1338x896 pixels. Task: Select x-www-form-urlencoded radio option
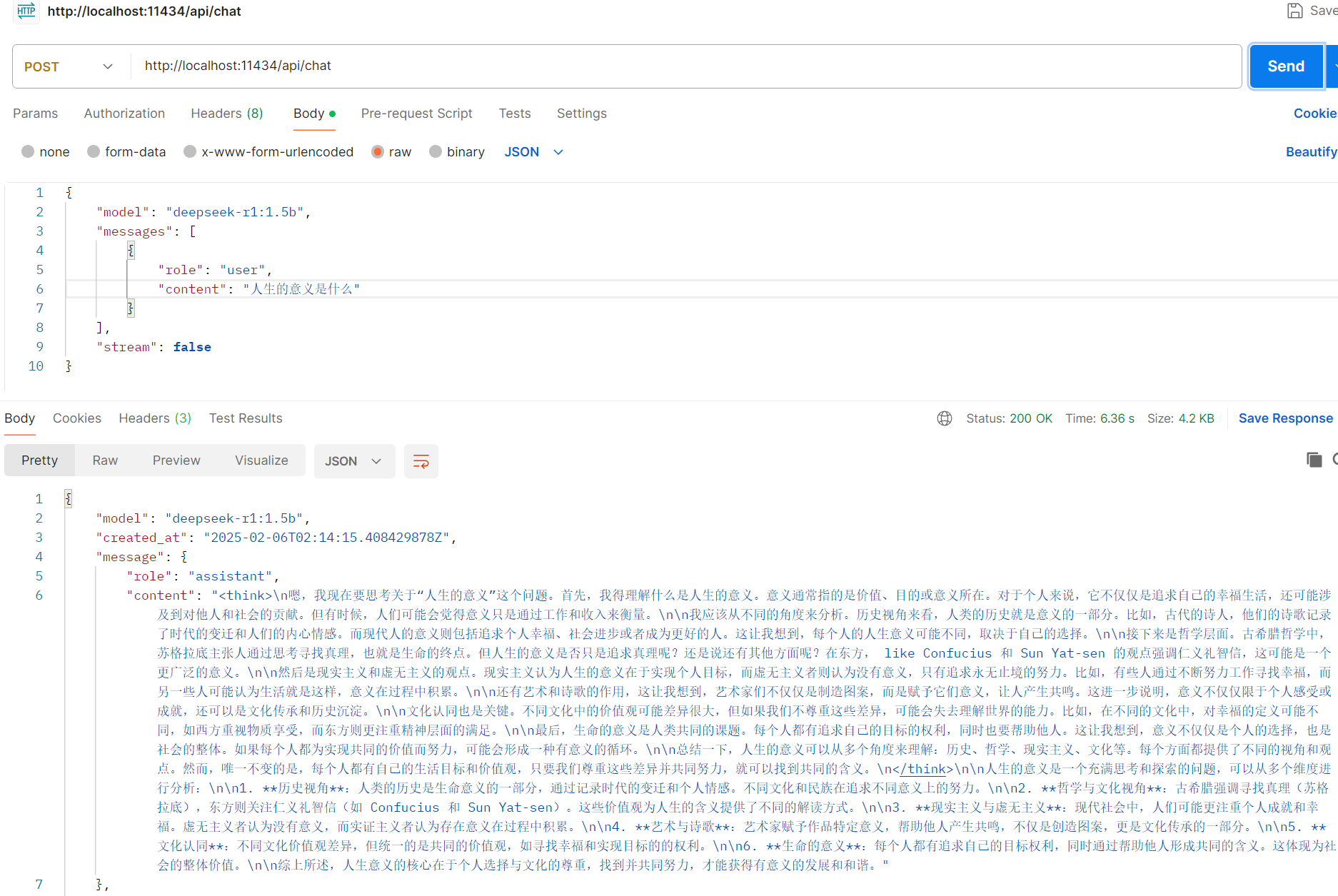point(190,151)
